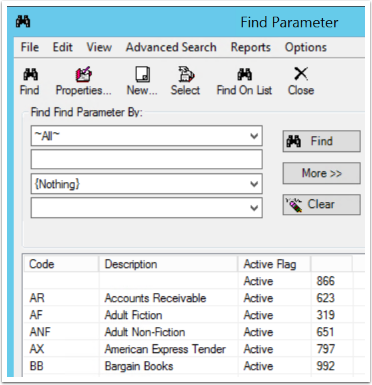Click the More >> button
Screen dimensions: 372x385
pyautogui.click(x=322, y=173)
